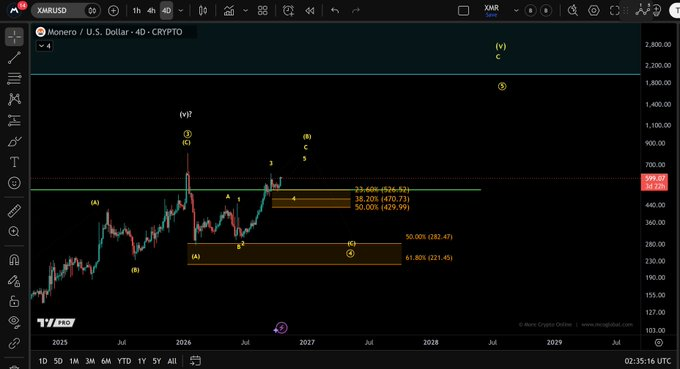This screenshot has width=680, height=369.
Task: Select the YTD date range
Action: [124, 361]
